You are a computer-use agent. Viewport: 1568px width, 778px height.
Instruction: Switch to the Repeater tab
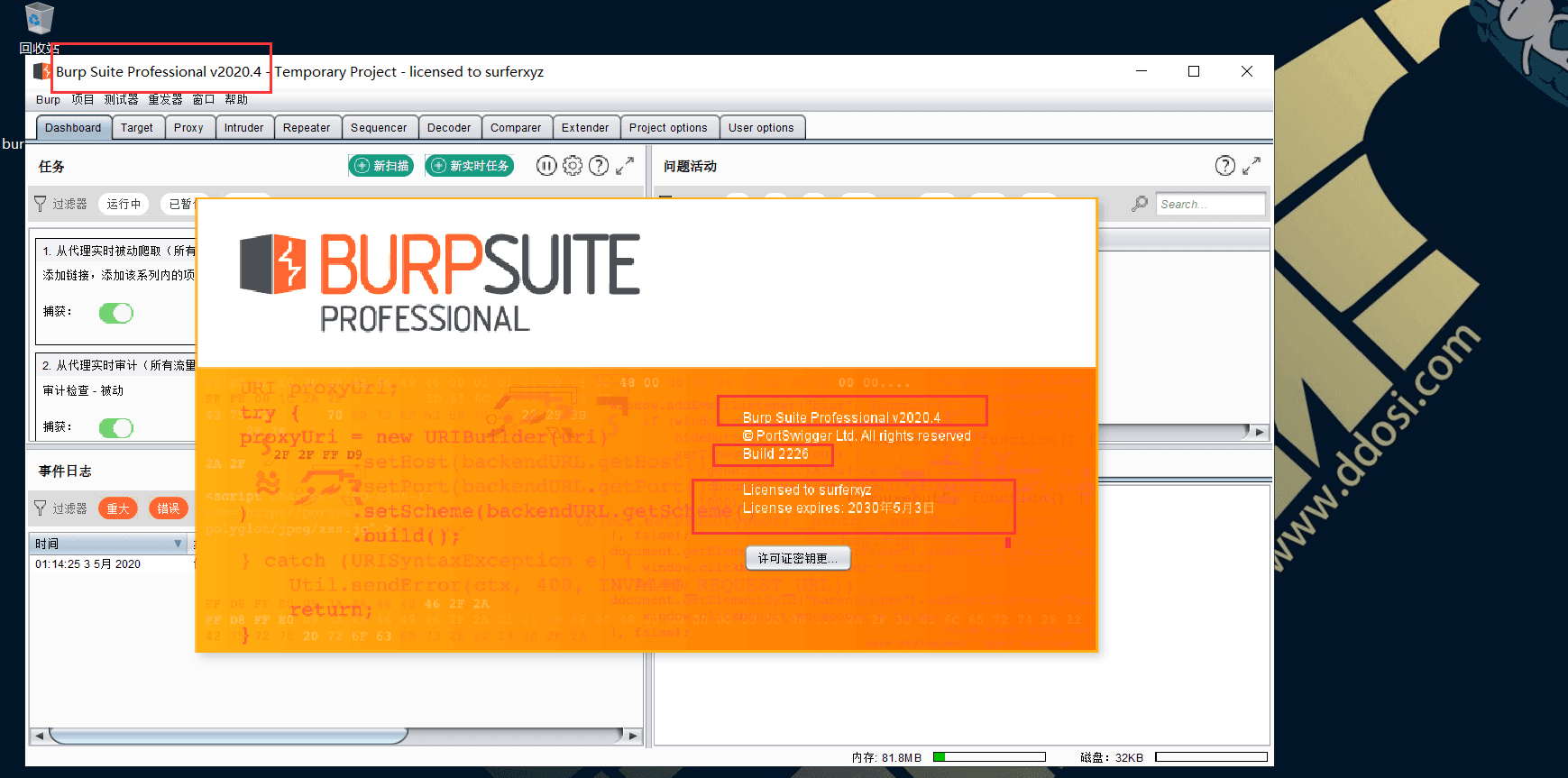307,128
